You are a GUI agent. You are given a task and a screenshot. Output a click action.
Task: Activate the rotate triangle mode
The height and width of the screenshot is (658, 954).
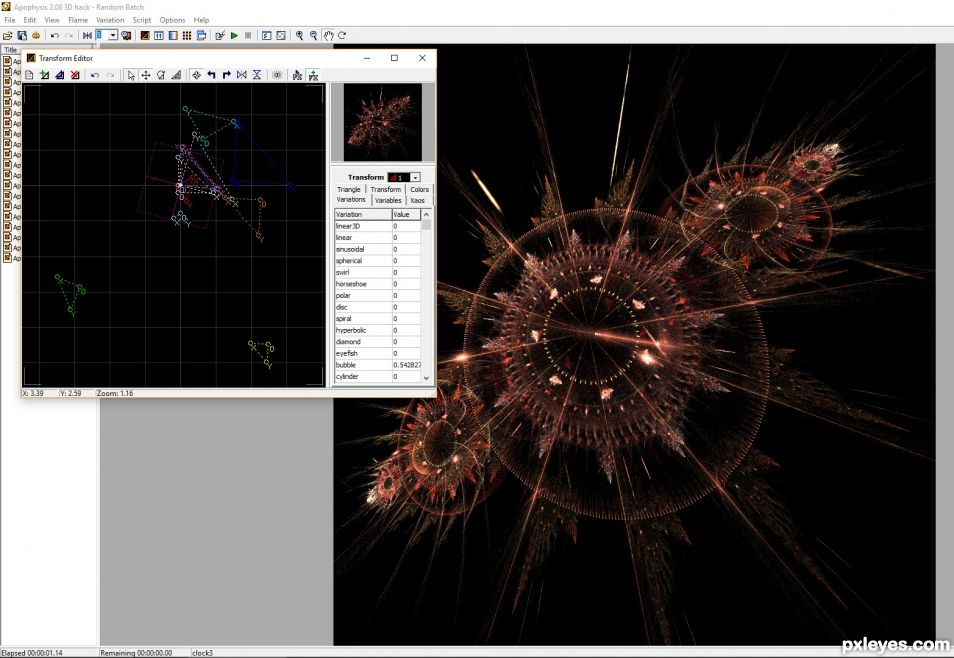(x=161, y=75)
